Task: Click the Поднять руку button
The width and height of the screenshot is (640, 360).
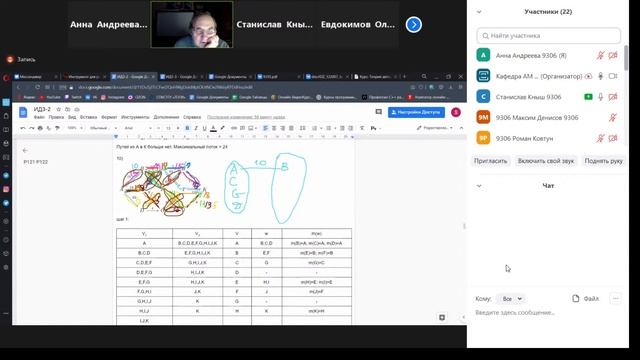Action: click(603, 161)
